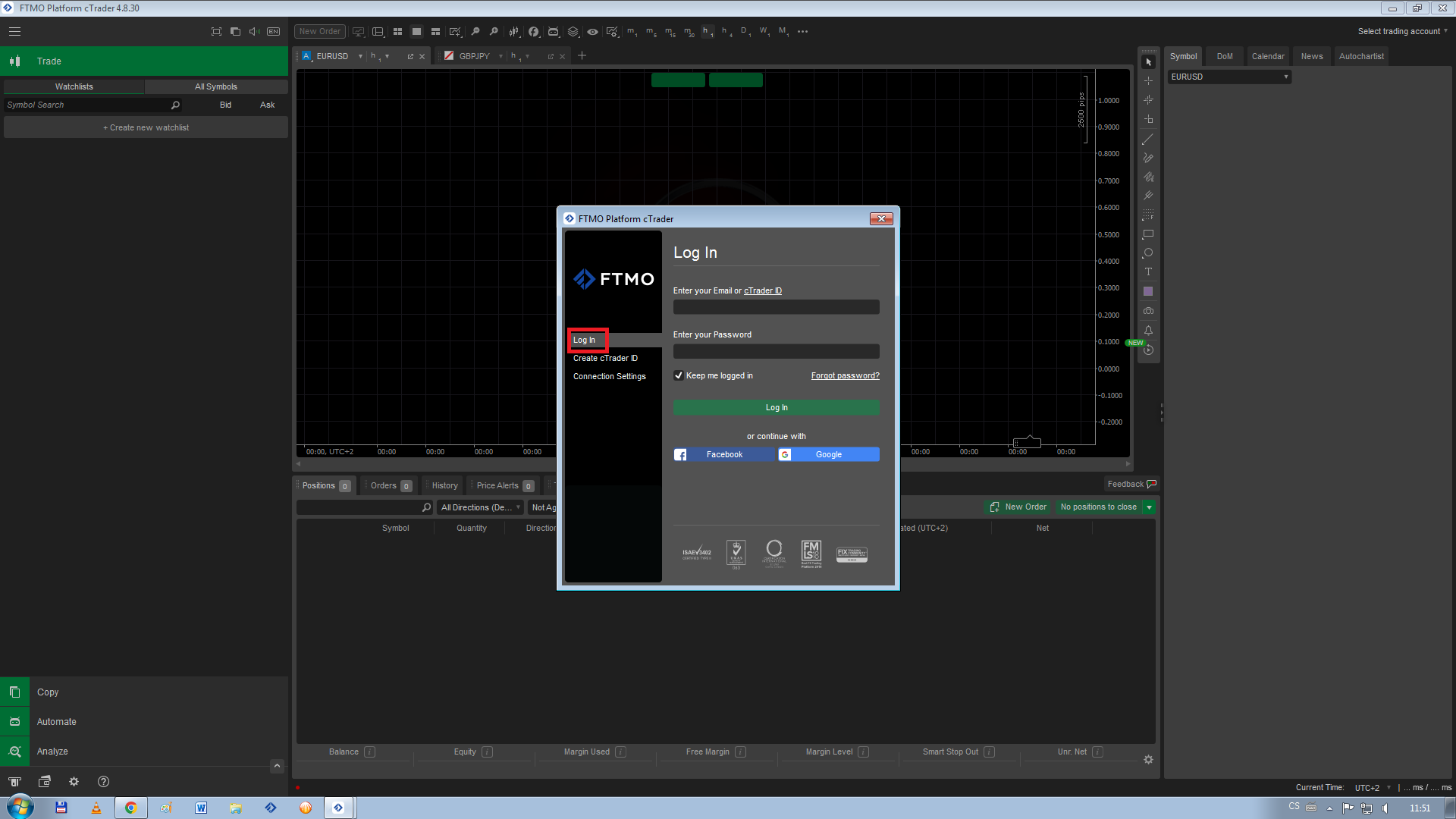Select the trend line drawing tool
Viewport: 1456px width, 819px height.
[1148, 139]
